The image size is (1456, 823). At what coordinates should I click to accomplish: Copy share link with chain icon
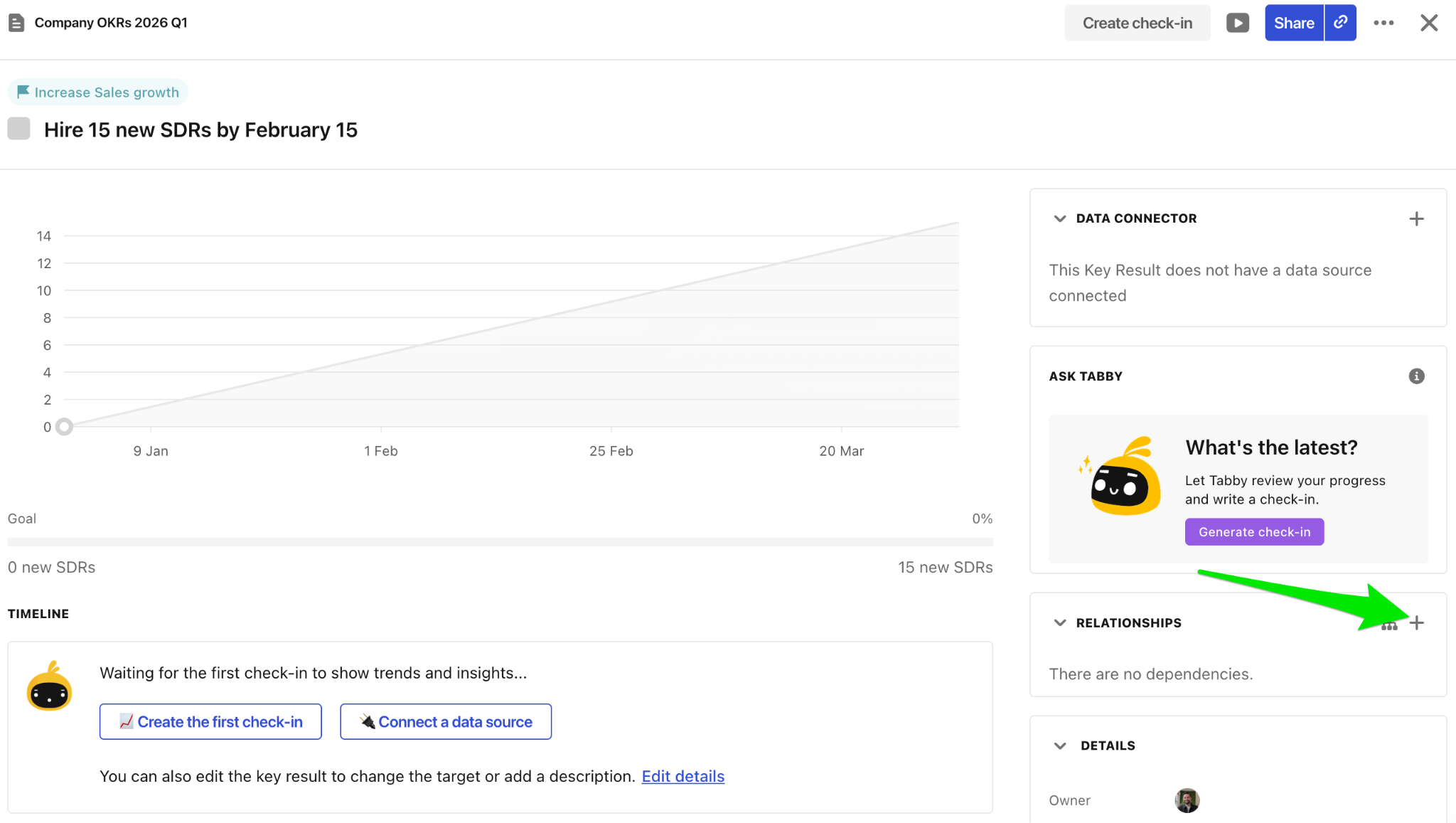[x=1340, y=23]
